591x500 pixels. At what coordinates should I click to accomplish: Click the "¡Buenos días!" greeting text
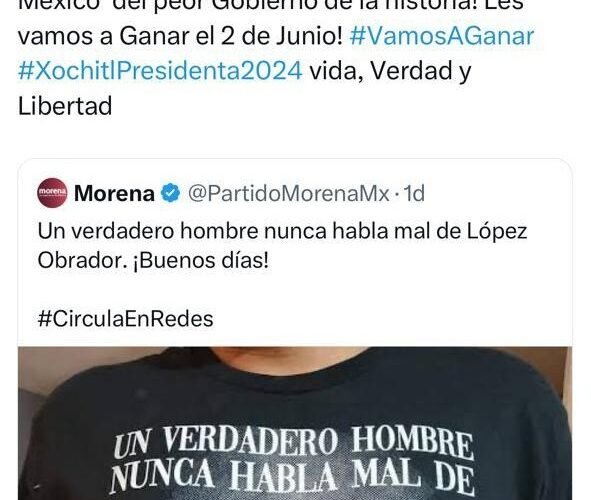tap(201, 260)
